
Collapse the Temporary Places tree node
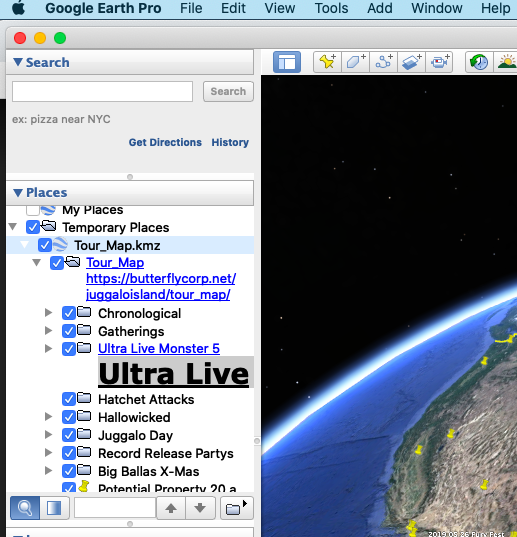click(13, 226)
